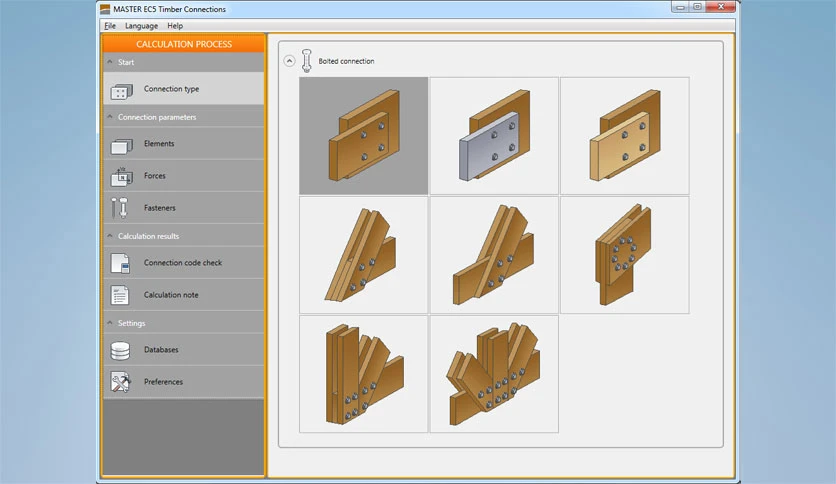Collapse the Calculation results section
This screenshot has width=836, height=484.
pos(110,236)
